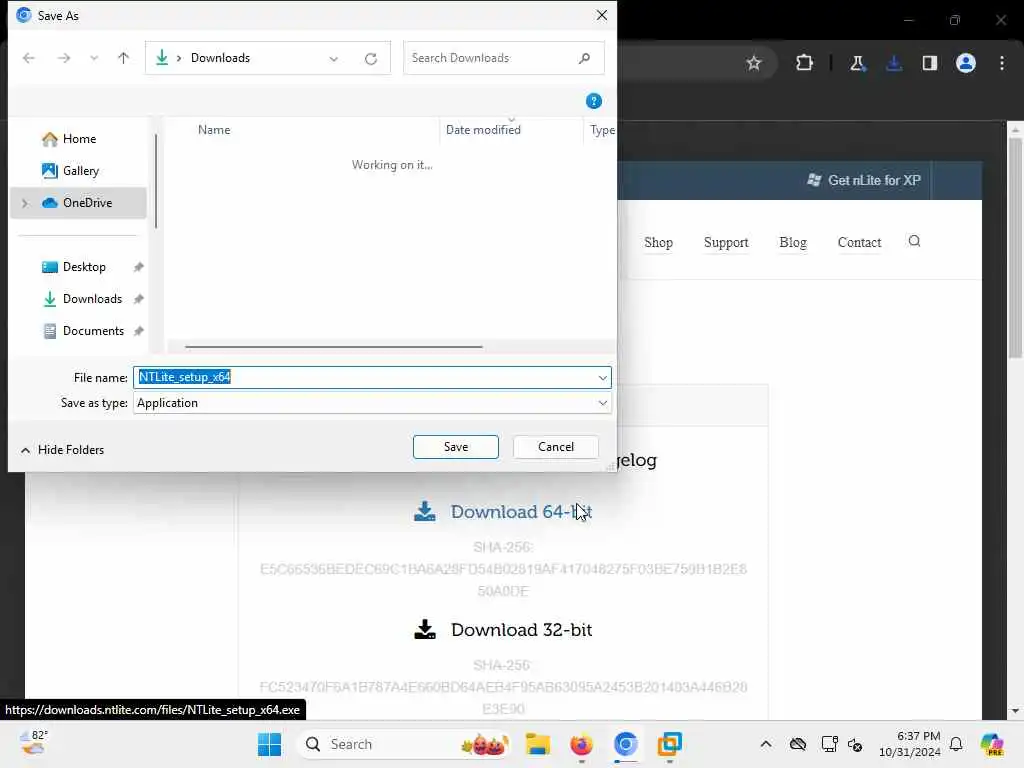
Task: Open the blue help icon
Action: coord(594,101)
